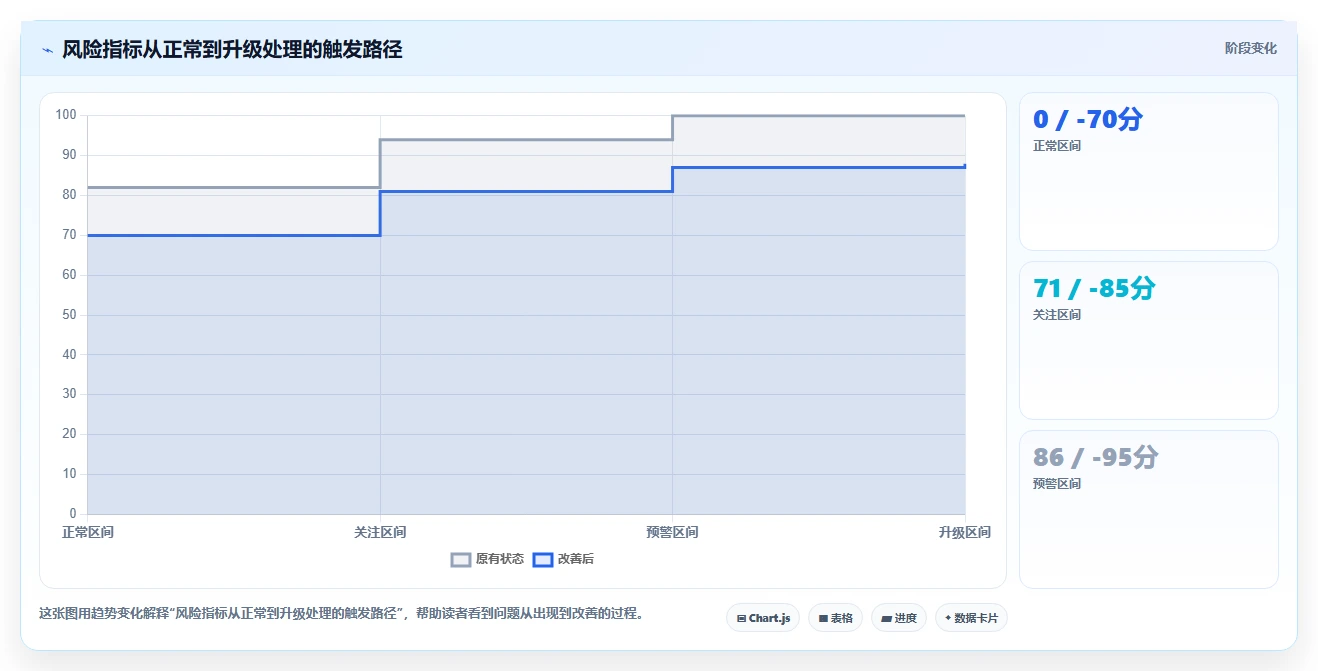The width and height of the screenshot is (1318, 671).
Task: Click the lightning icon beside the title
Action: (x=47, y=50)
